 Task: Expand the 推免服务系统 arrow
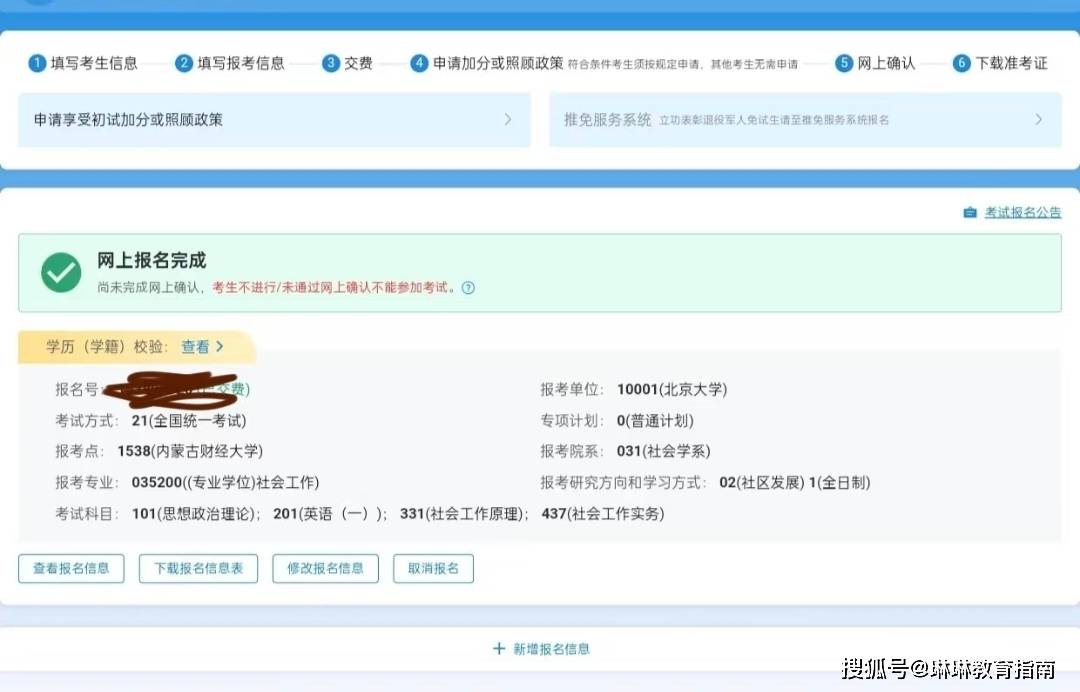[x=1038, y=120]
